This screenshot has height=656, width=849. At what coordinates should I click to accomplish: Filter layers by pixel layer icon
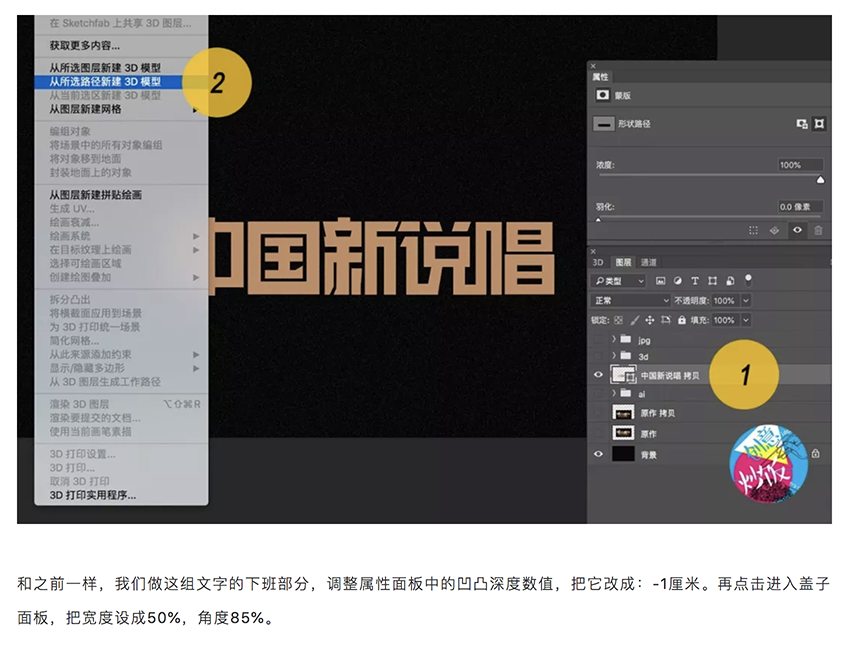(660, 281)
